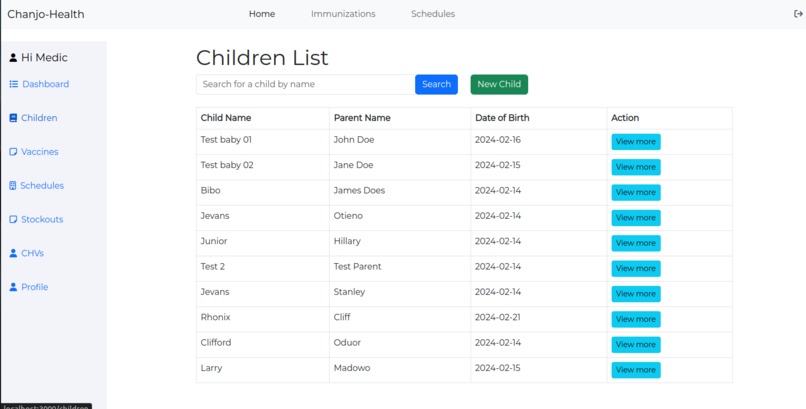Click parent name Cliff
Viewport: 806px width, 409px height.
[342, 317]
